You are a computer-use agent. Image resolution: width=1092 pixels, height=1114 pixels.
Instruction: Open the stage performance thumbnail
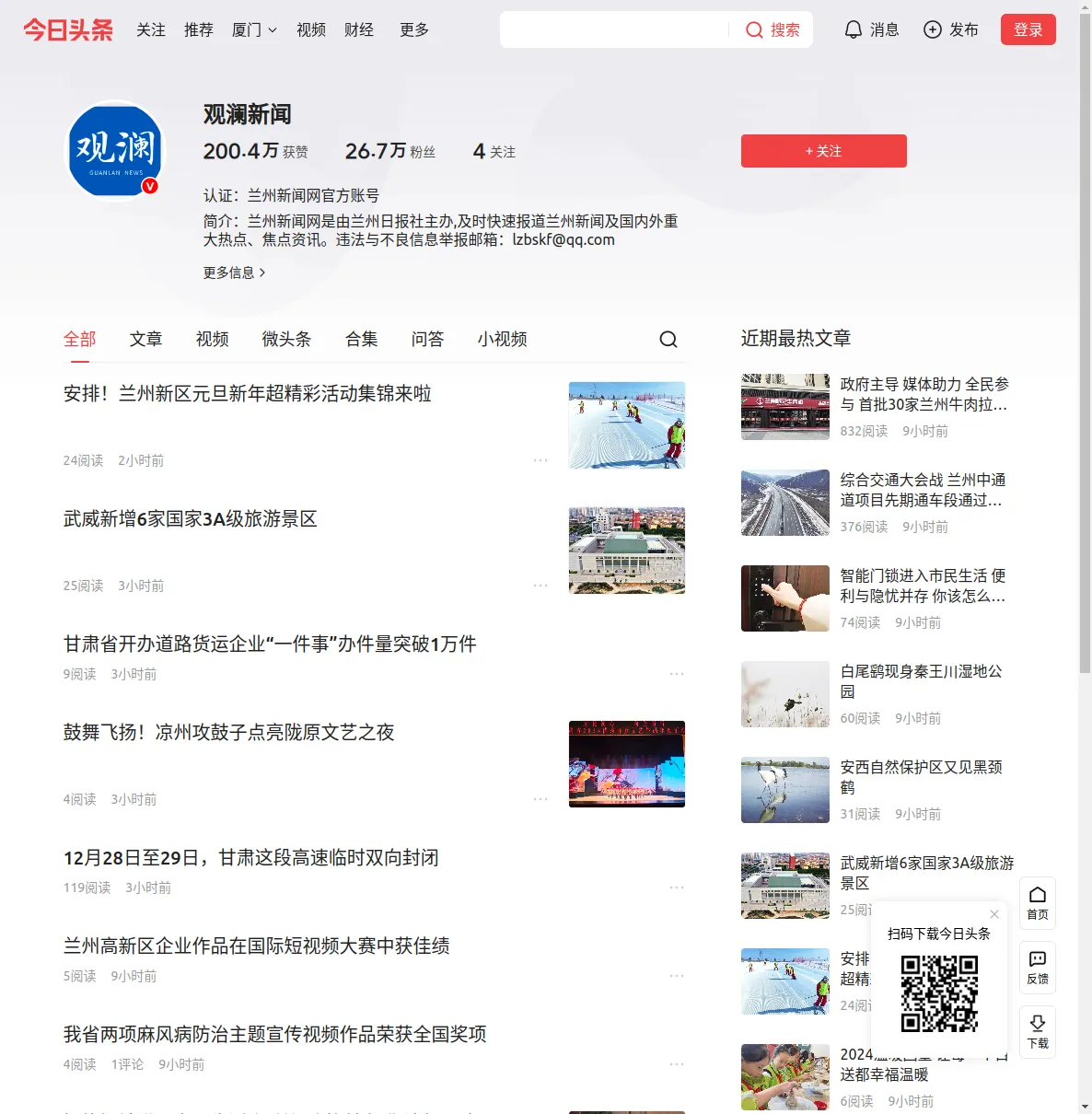click(x=627, y=764)
